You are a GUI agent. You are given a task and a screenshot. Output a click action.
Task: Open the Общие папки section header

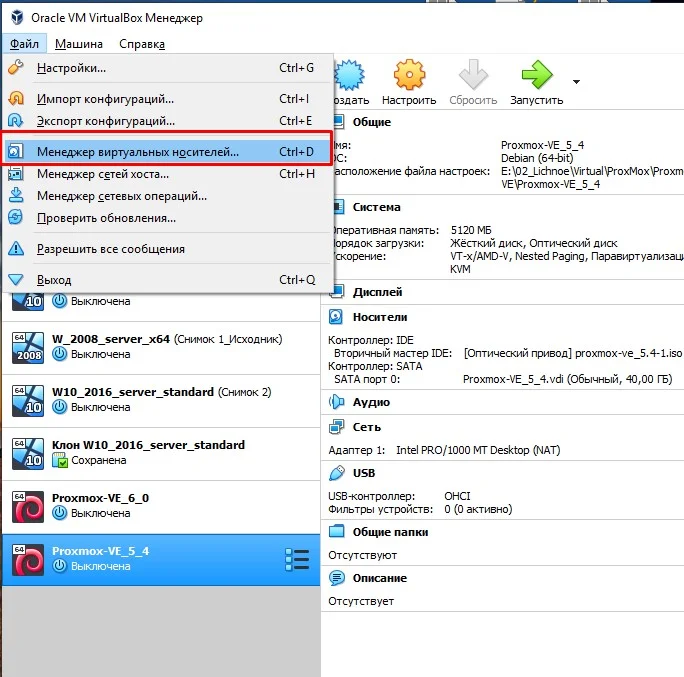(x=390, y=532)
